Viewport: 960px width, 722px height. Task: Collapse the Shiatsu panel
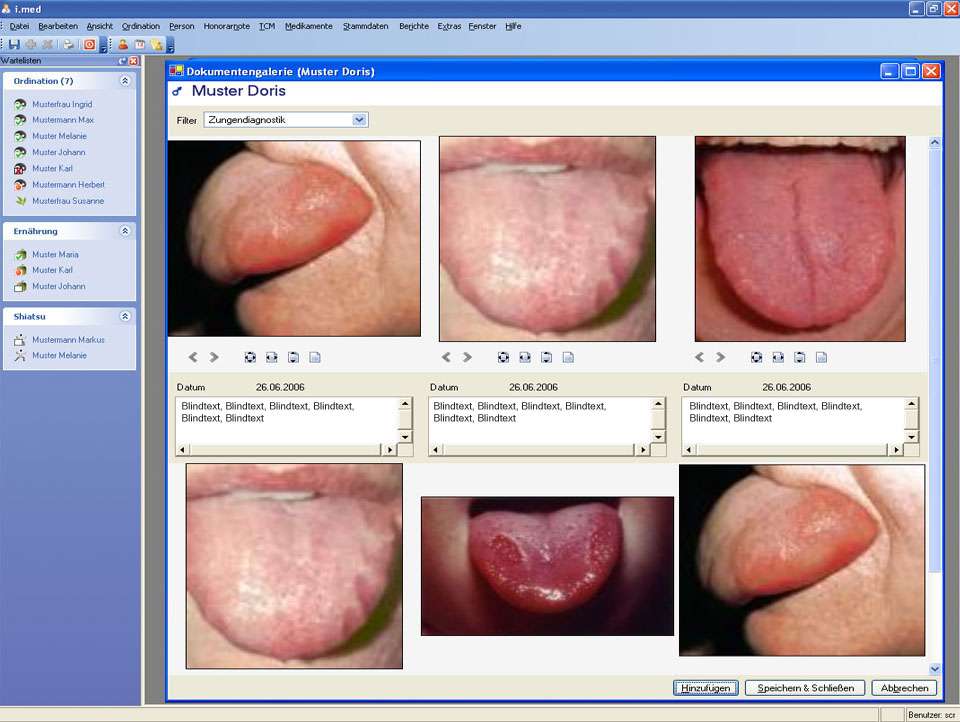click(125, 316)
